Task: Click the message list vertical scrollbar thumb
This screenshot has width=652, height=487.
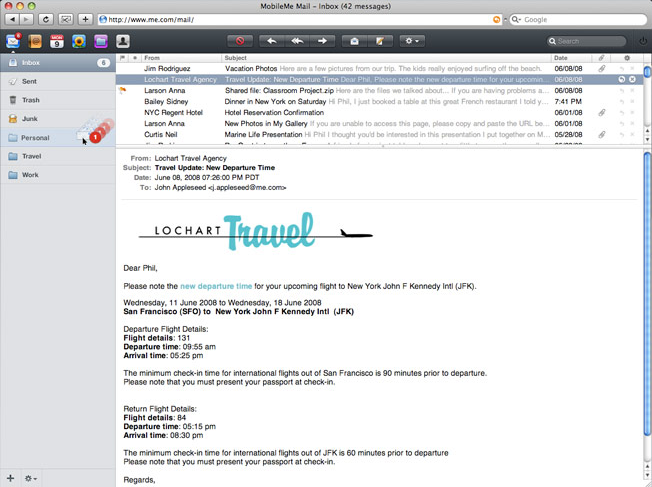Action: coord(647,72)
